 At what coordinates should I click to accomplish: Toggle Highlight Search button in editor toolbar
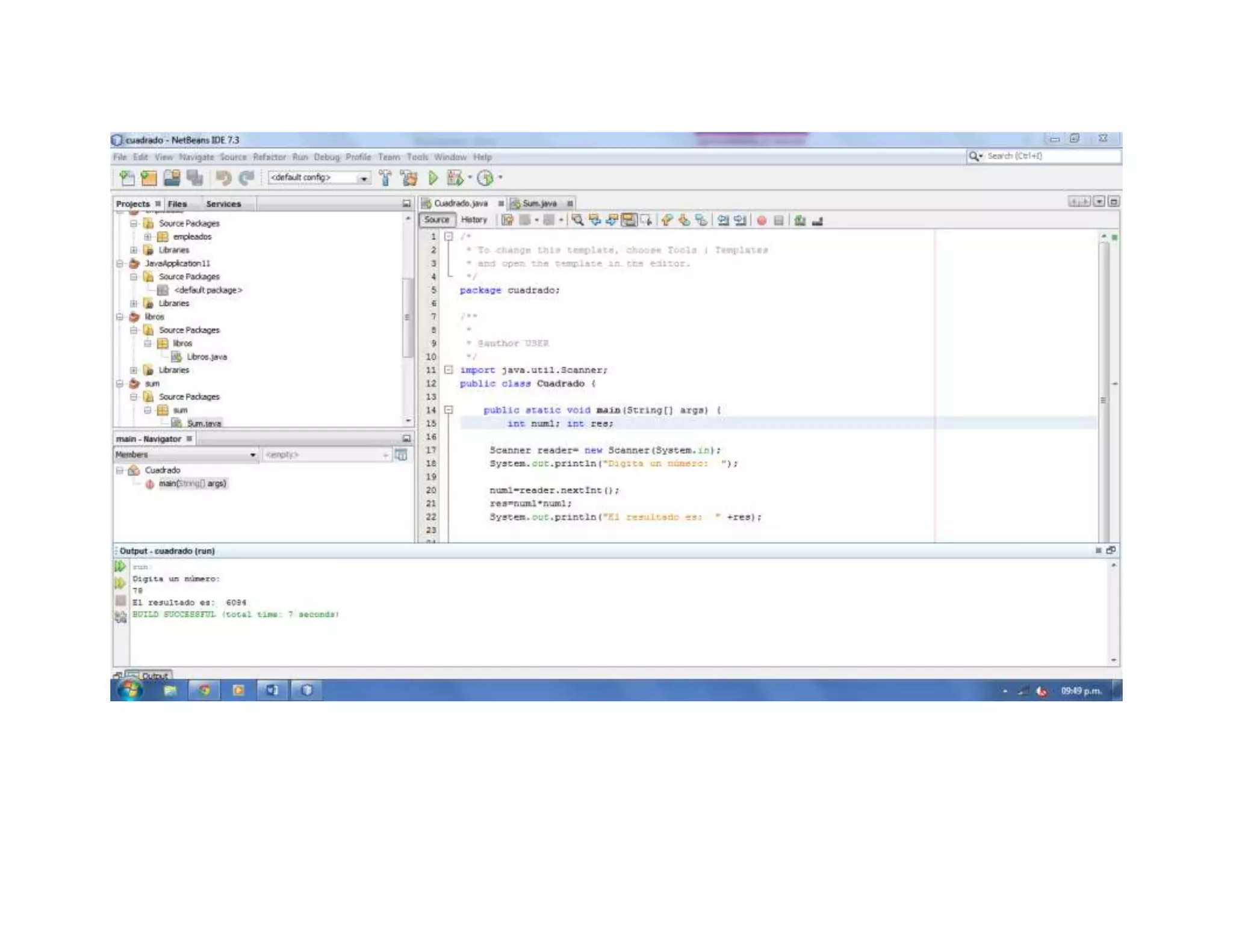tap(629, 220)
